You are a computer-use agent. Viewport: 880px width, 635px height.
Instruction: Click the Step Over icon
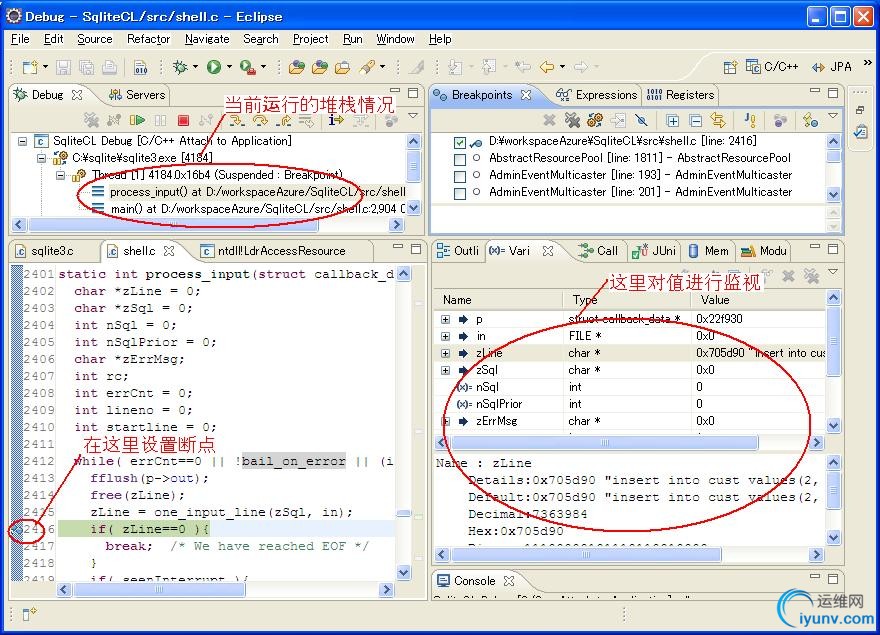tap(260, 120)
